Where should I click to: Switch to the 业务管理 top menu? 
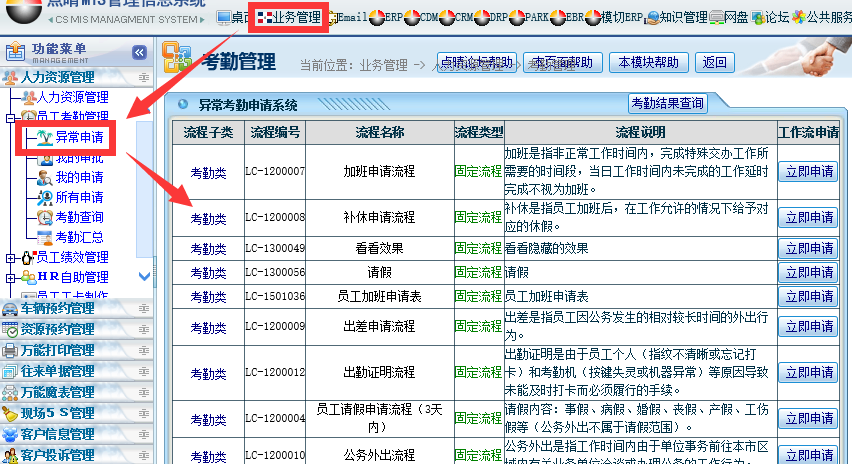(x=288, y=17)
